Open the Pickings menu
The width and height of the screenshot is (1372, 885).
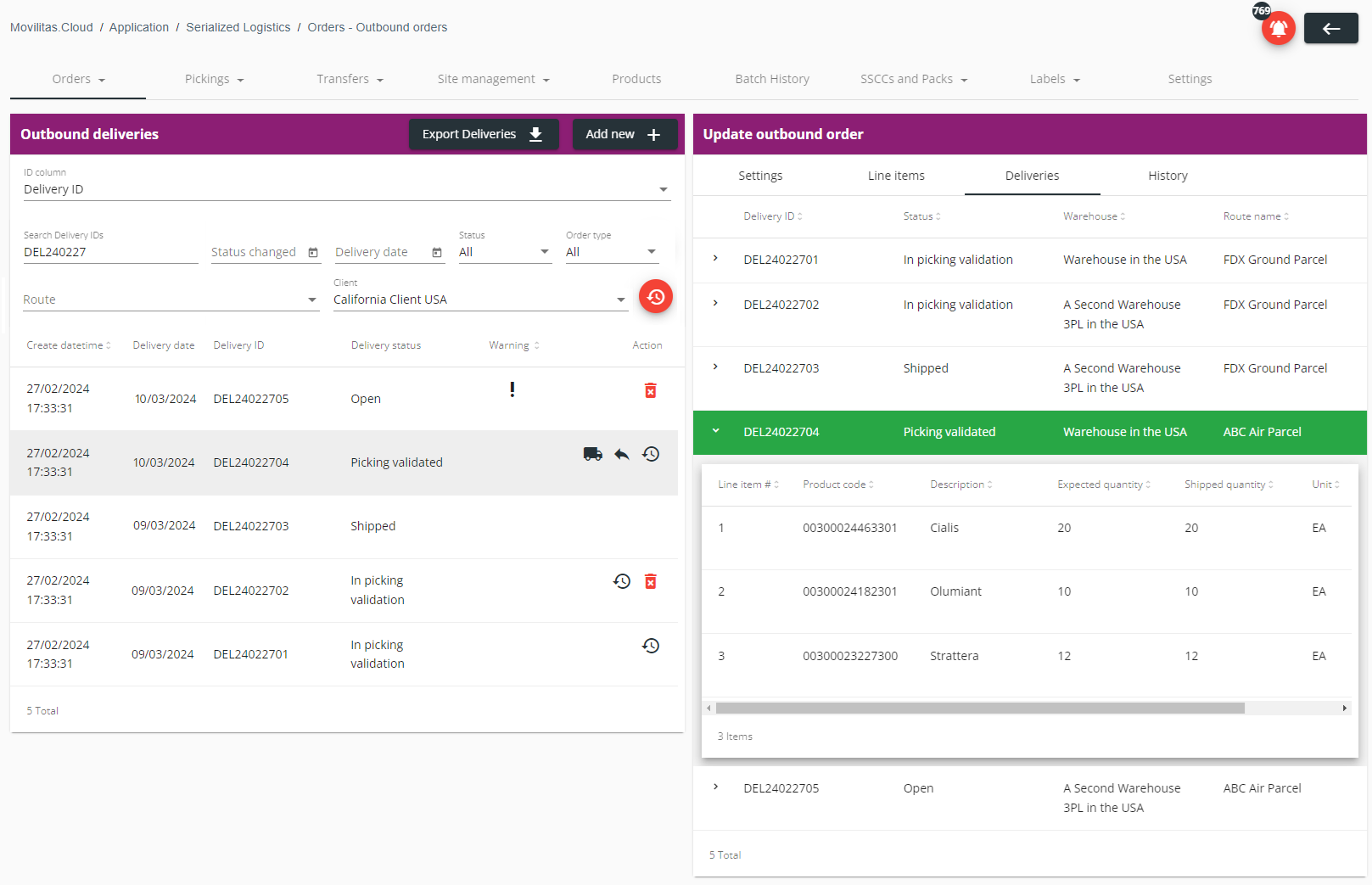pyautogui.click(x=214, y=79)
